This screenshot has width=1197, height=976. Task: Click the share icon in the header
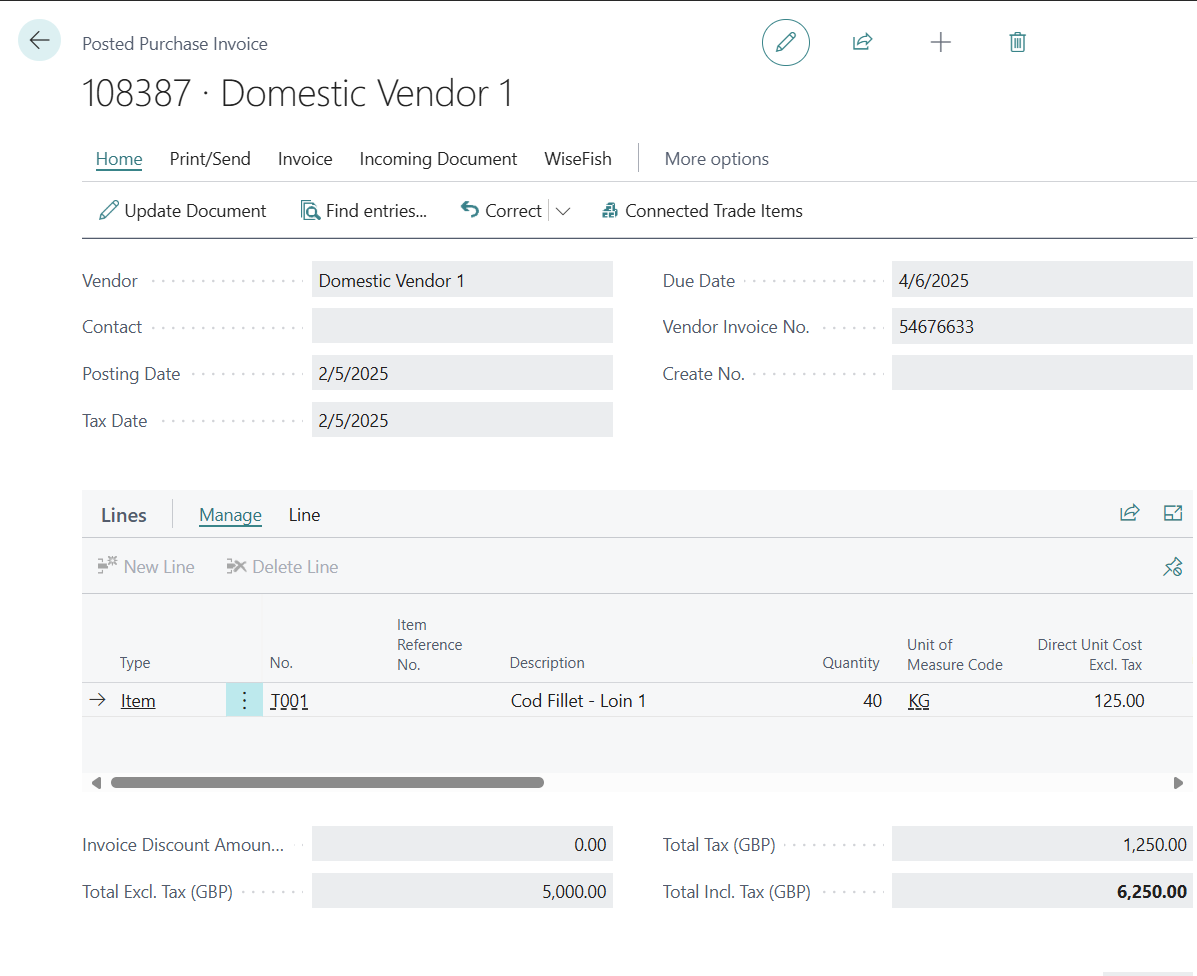862,42
